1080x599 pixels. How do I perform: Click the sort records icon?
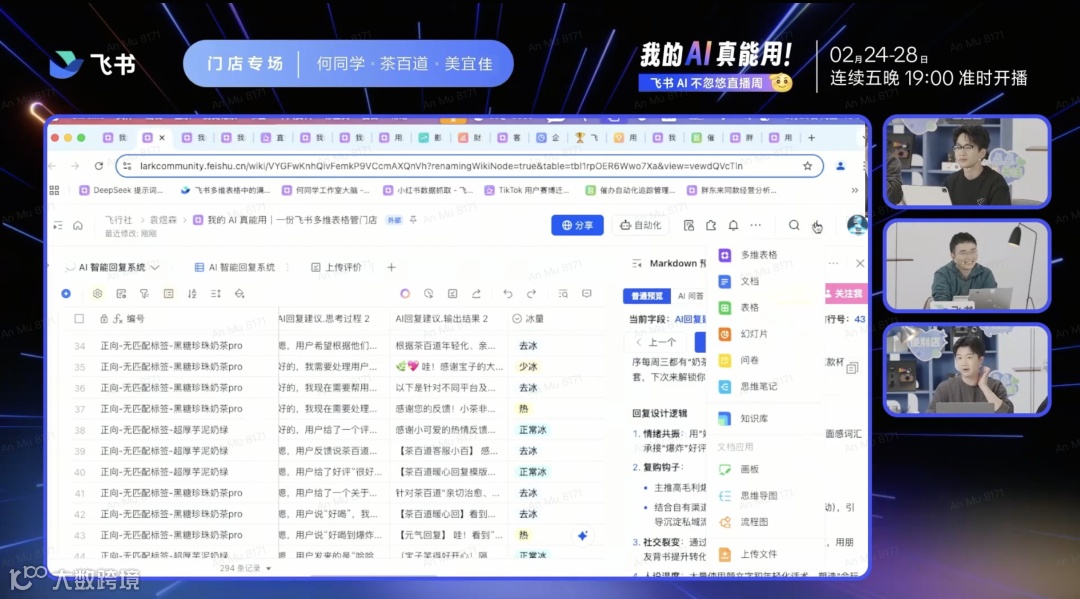click(192, 294)
